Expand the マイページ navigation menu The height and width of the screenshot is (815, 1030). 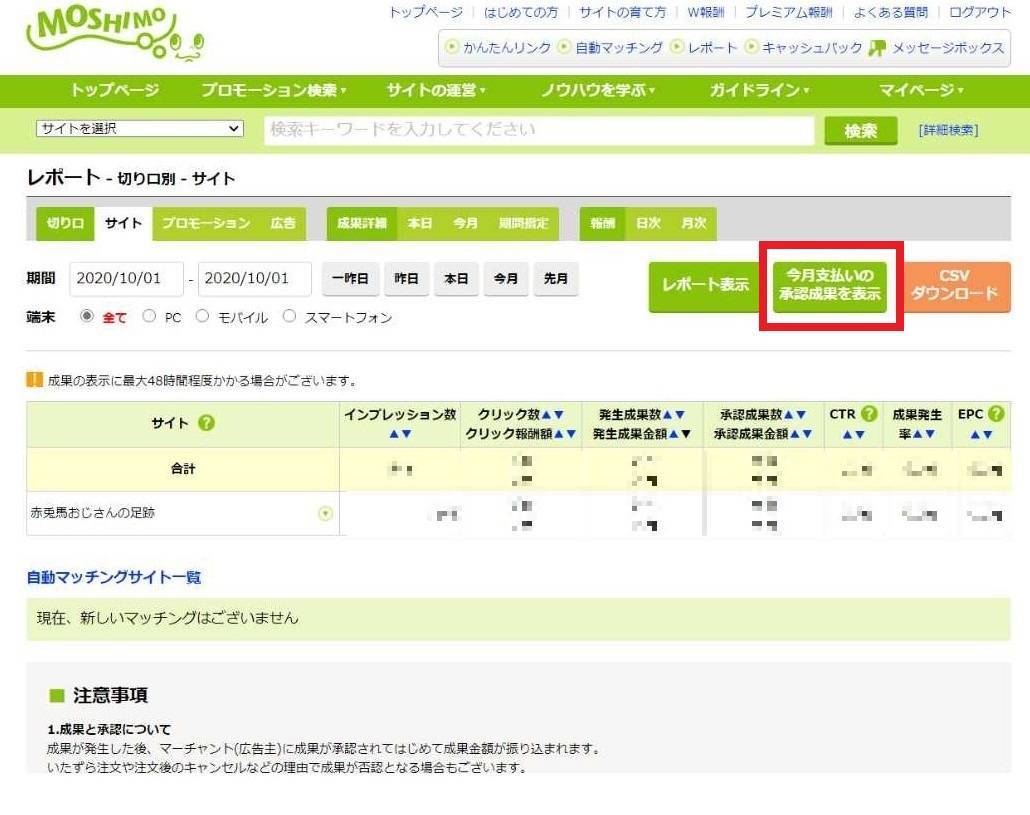point(921,90)
